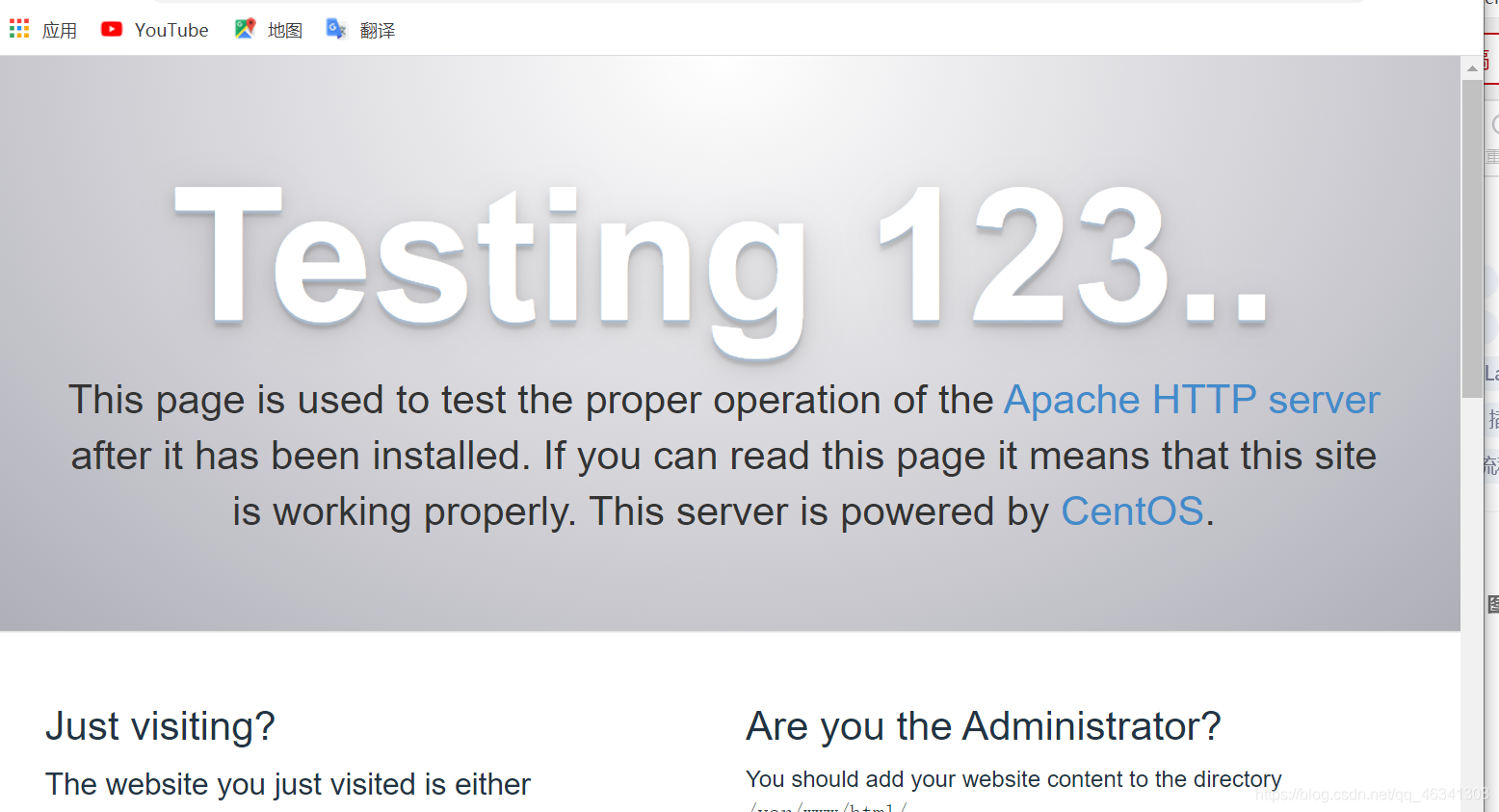Screen dimensions: 1499x812
Task: Select the 地图 bookmark label
Action: click(284, 29)
